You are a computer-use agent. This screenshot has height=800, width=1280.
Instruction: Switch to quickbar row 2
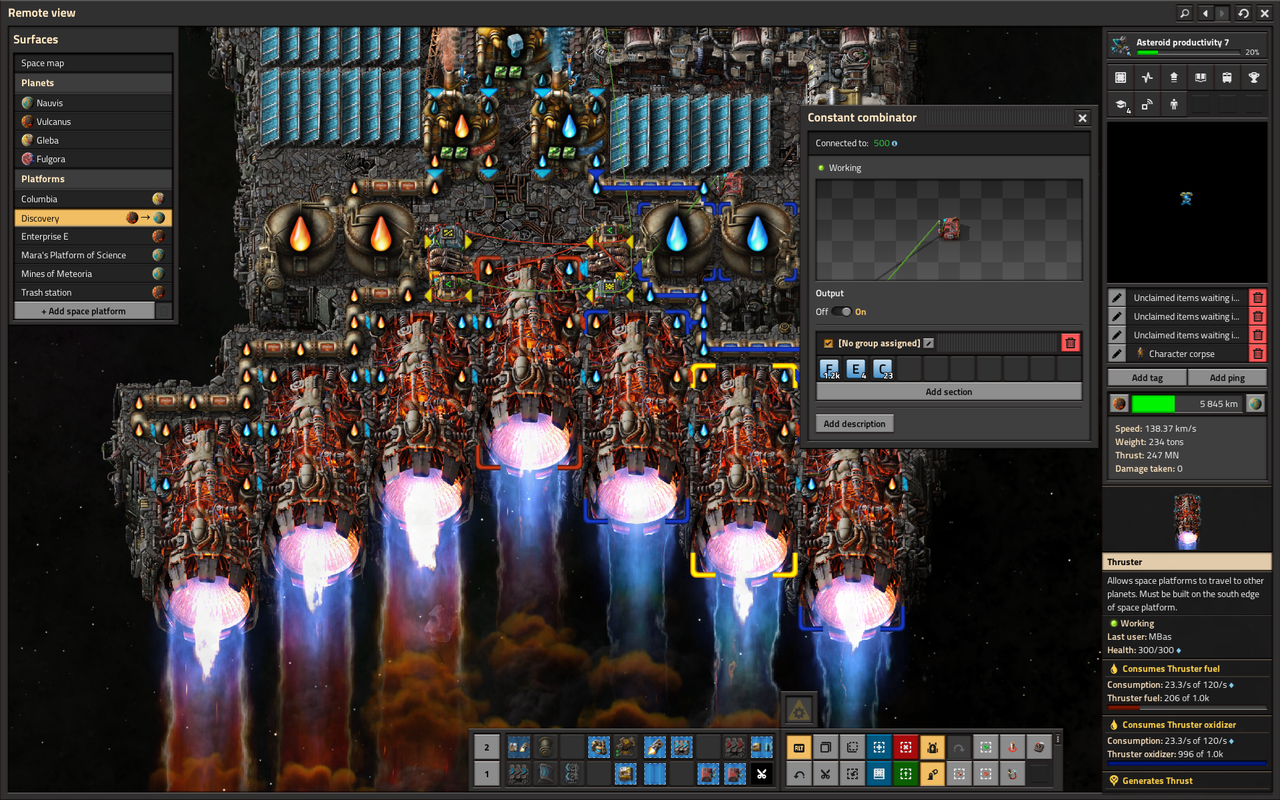pos(487,747)
